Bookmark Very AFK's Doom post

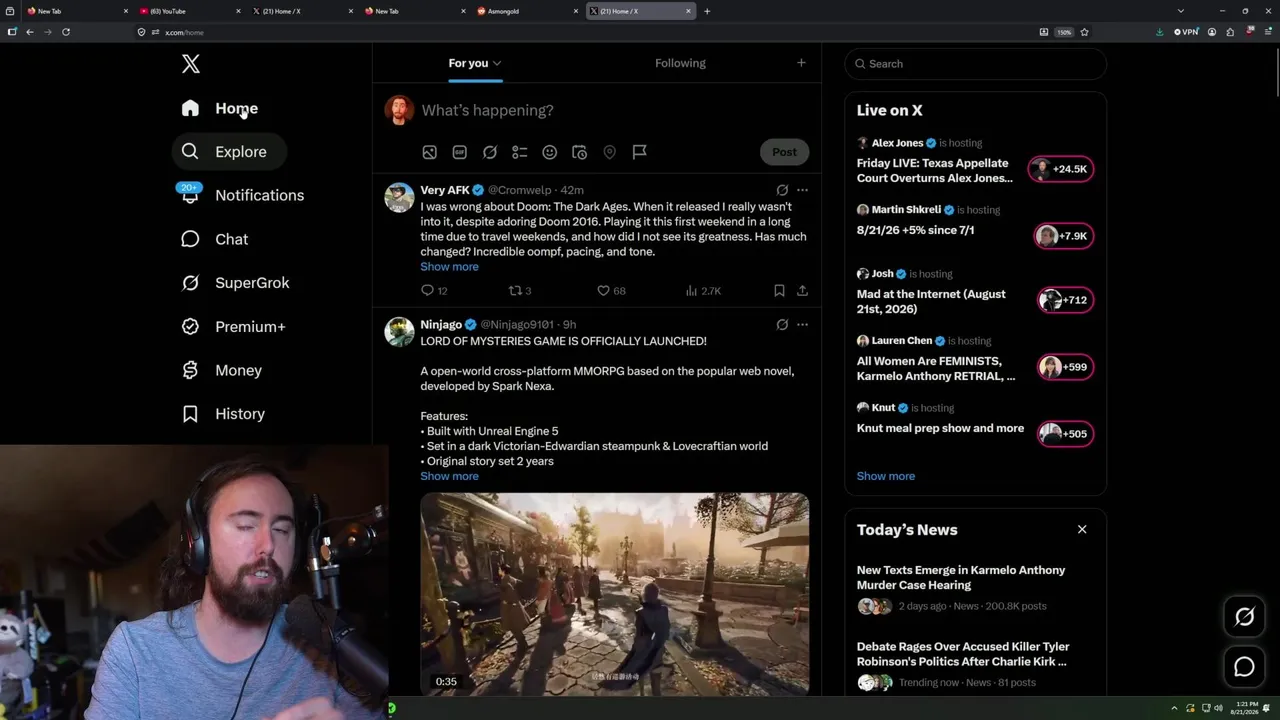pos(779,291)
